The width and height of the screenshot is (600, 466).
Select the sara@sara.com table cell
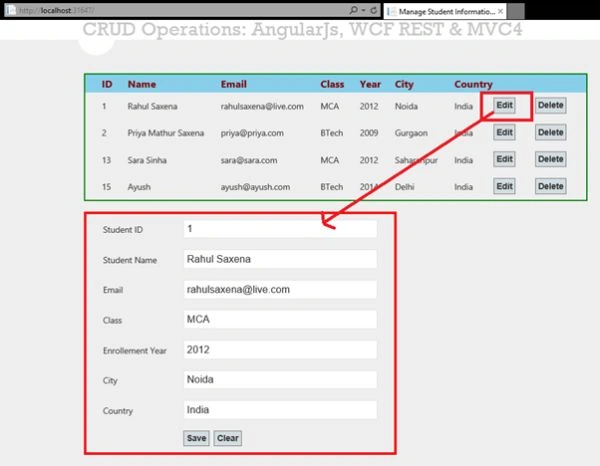pyautogui.click(x=249, y=160)
